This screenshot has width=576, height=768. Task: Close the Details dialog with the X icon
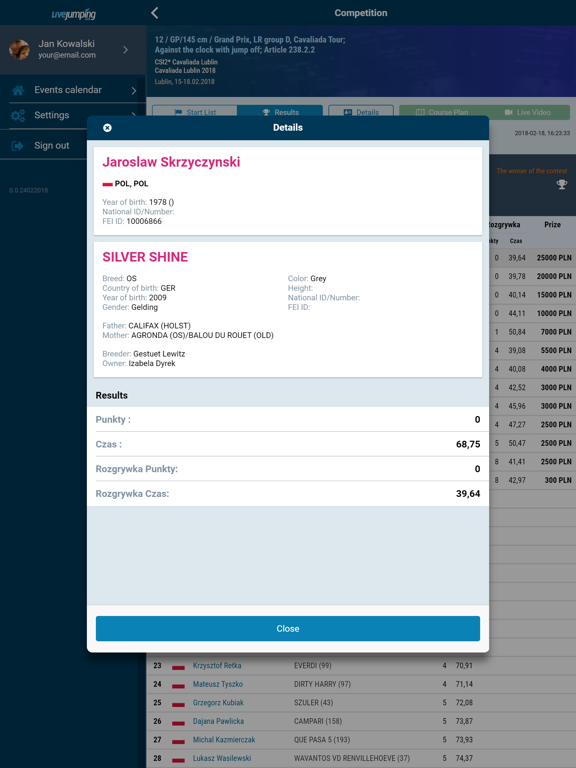(x=107, y=128)
